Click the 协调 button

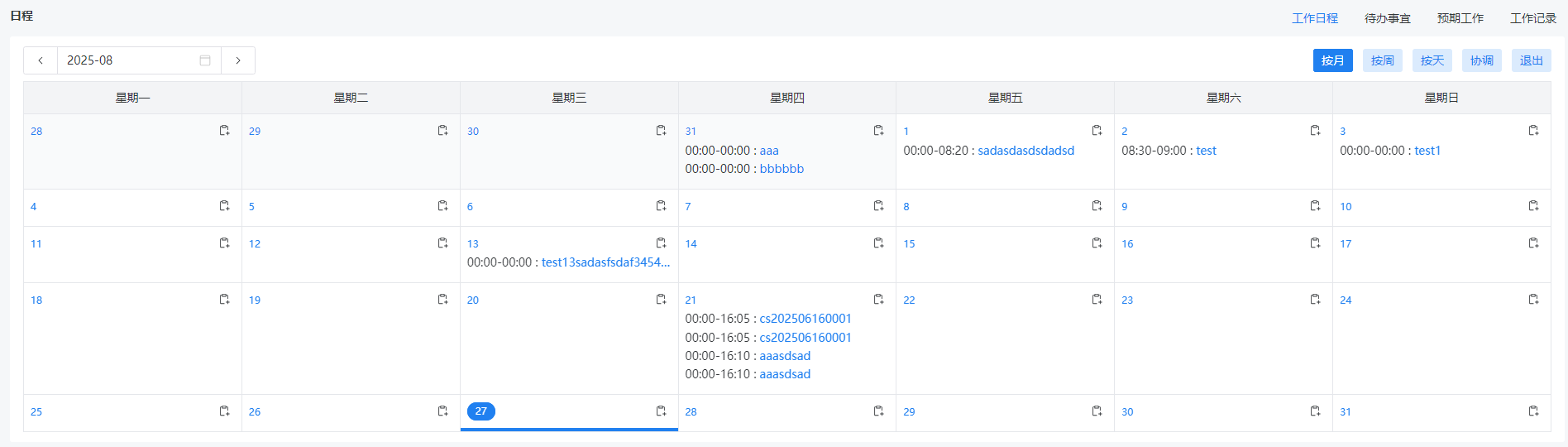click(1481, 60)
